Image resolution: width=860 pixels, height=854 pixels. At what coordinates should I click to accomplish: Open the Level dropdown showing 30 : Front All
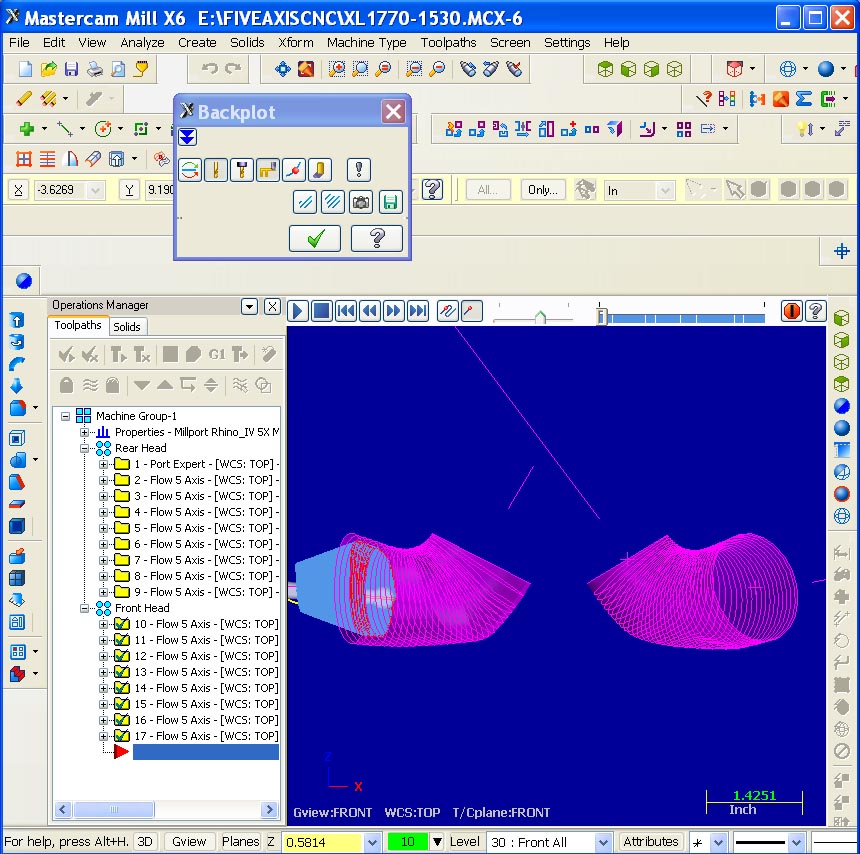603,842
